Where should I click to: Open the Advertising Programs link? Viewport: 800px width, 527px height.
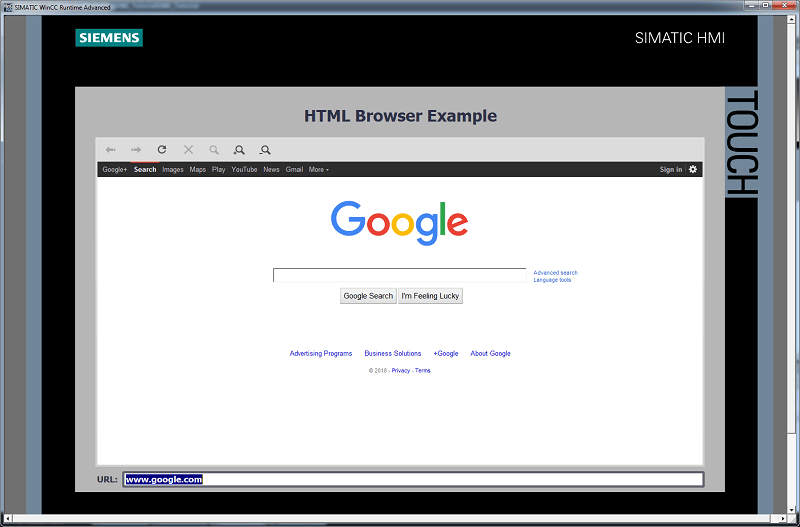coord(321,353)
